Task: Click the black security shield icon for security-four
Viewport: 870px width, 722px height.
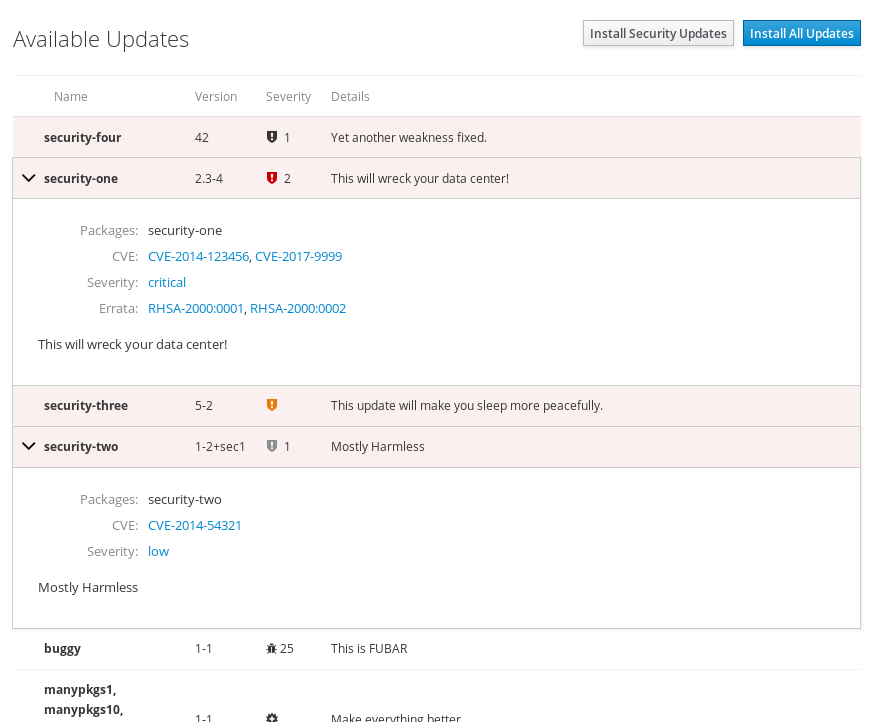Action: (x=271, y=137)
